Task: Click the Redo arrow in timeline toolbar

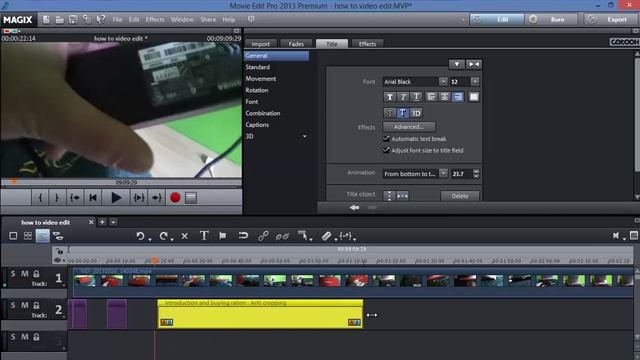Action: tap(163, 236)
